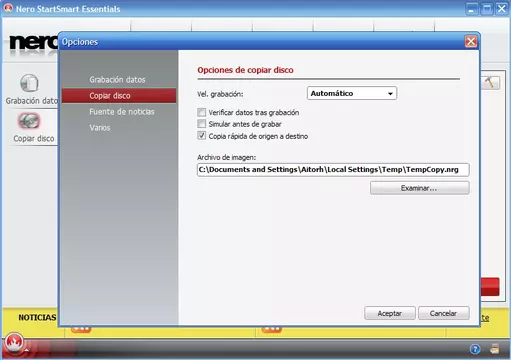Open the orange news dots icon in middle
Image resolution: width=511 pixels, height=360 pixels.
(272, 329)
